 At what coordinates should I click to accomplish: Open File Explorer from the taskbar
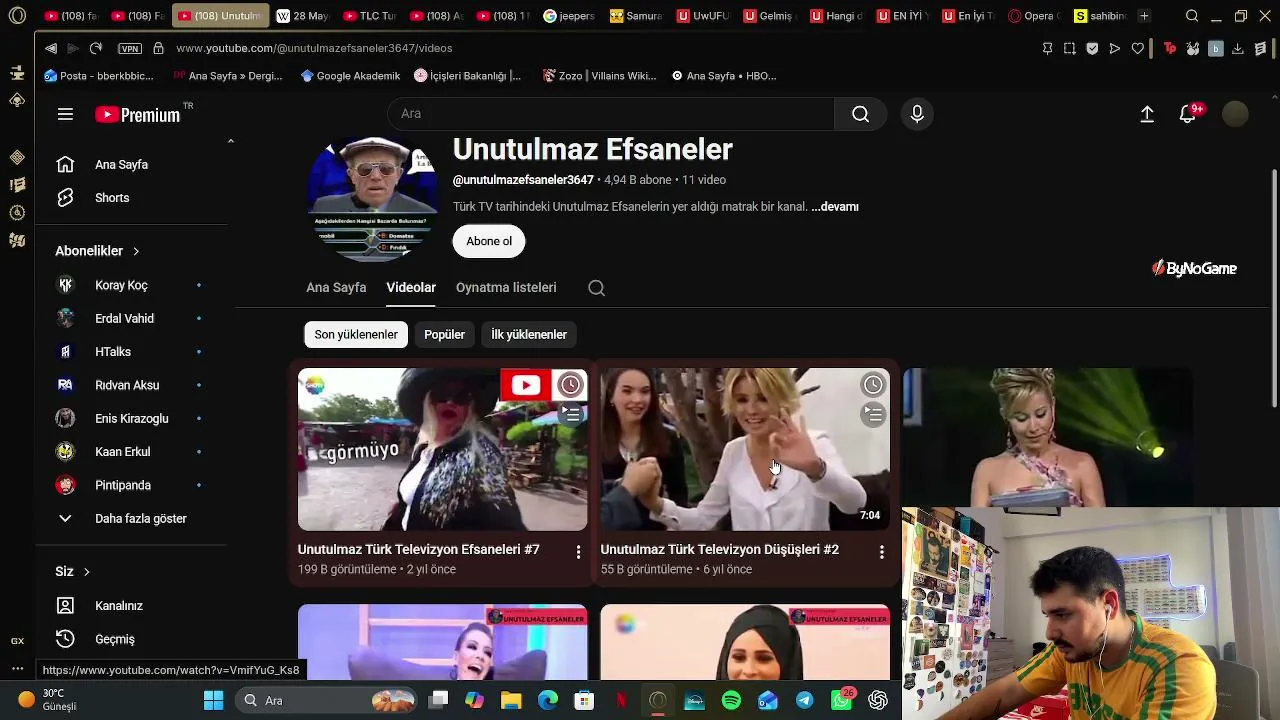tap(511, 700)
